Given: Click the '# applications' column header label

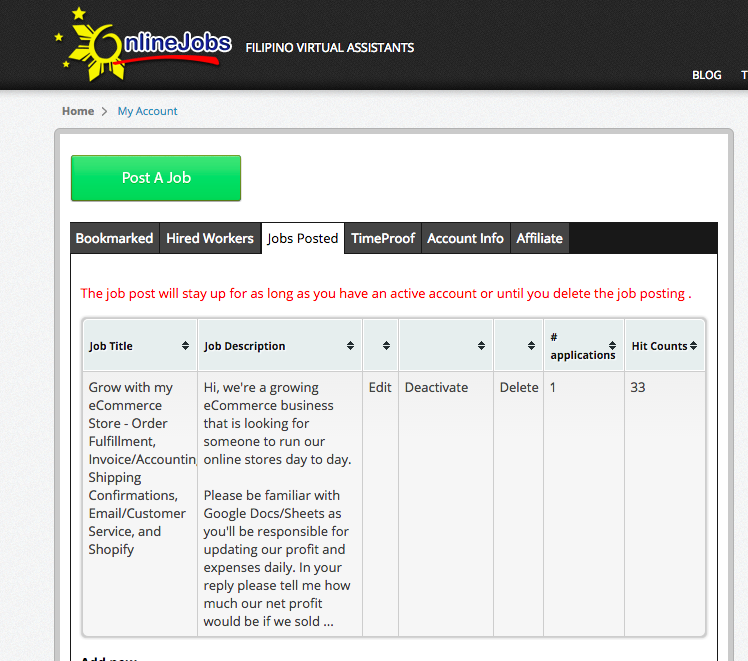Looking at the screenshot, I should (582, 346).
